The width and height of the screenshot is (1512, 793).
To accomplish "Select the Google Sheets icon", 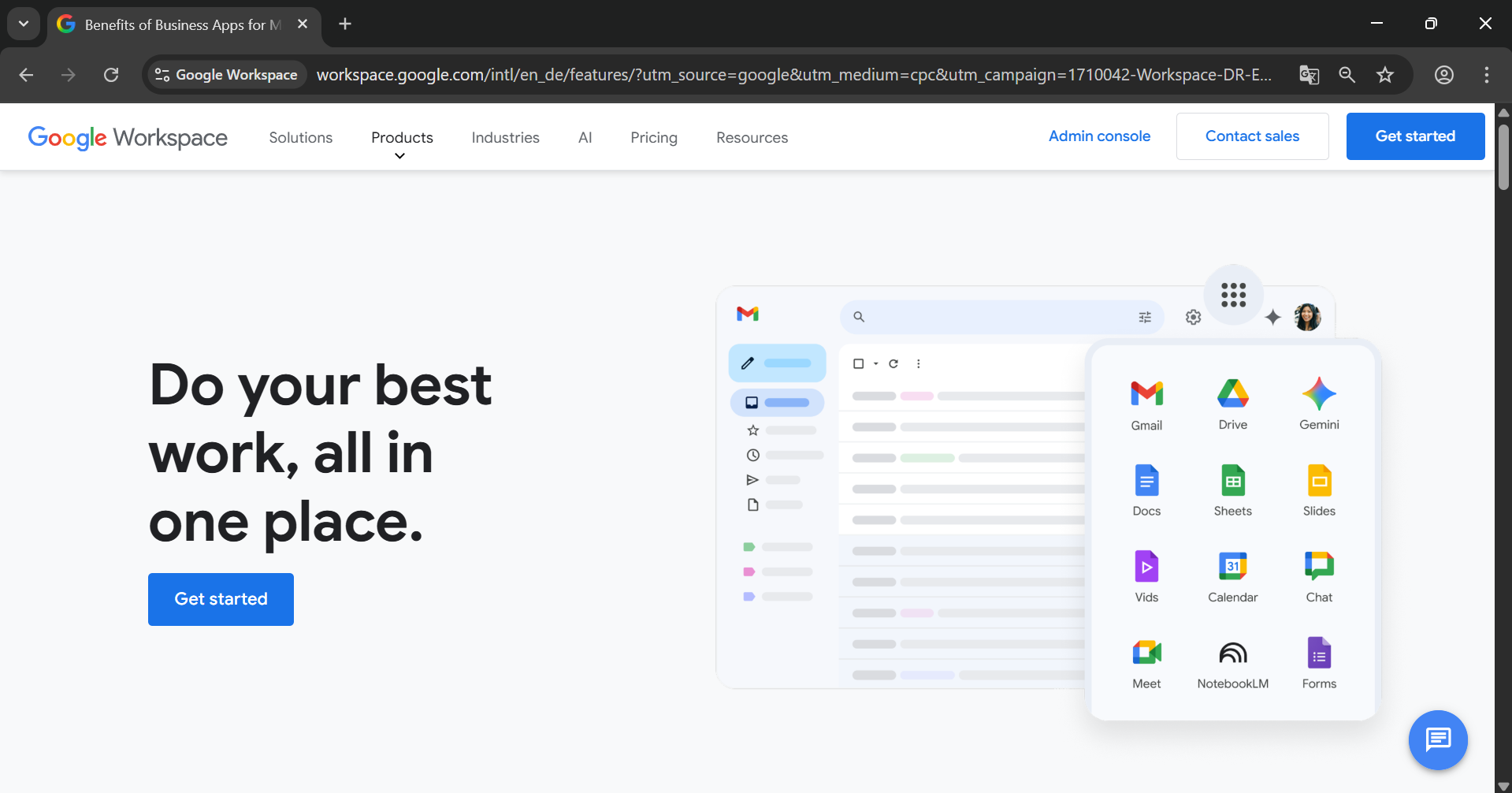I will (x=1232, y=480).
